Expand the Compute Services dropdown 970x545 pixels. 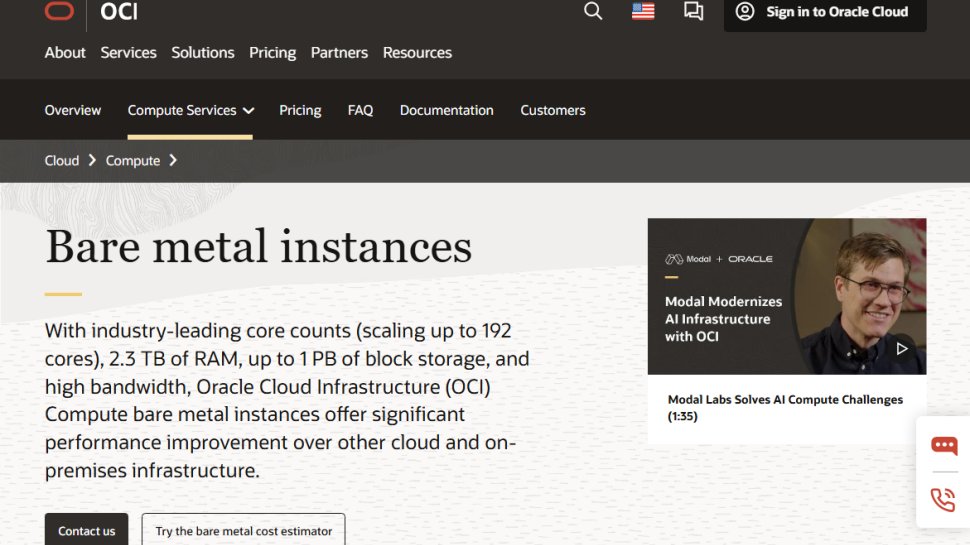tap(191, 110)
